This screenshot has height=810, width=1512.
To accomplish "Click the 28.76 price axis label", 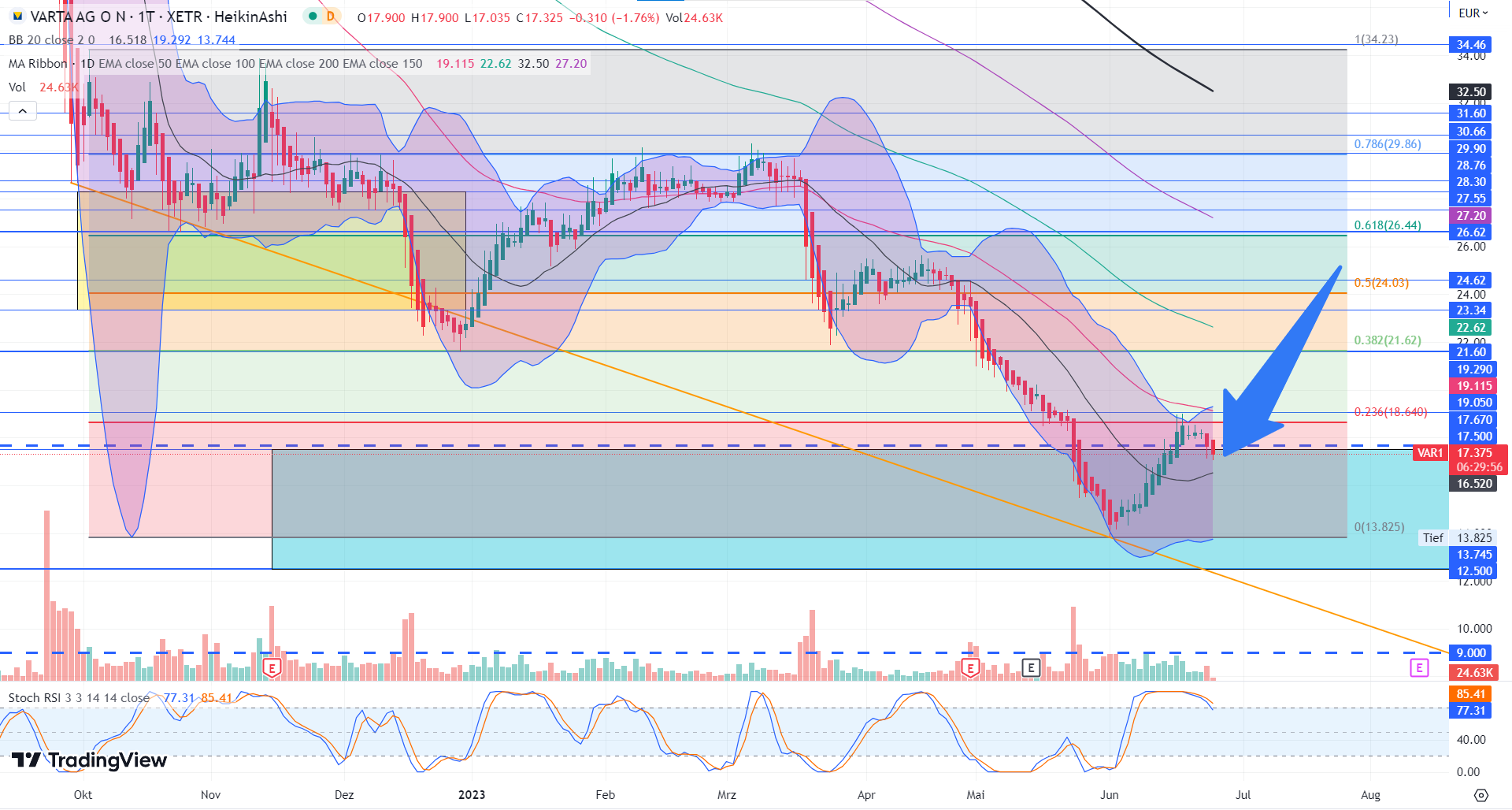I will pyautogui.click(x=1471, y=165).
